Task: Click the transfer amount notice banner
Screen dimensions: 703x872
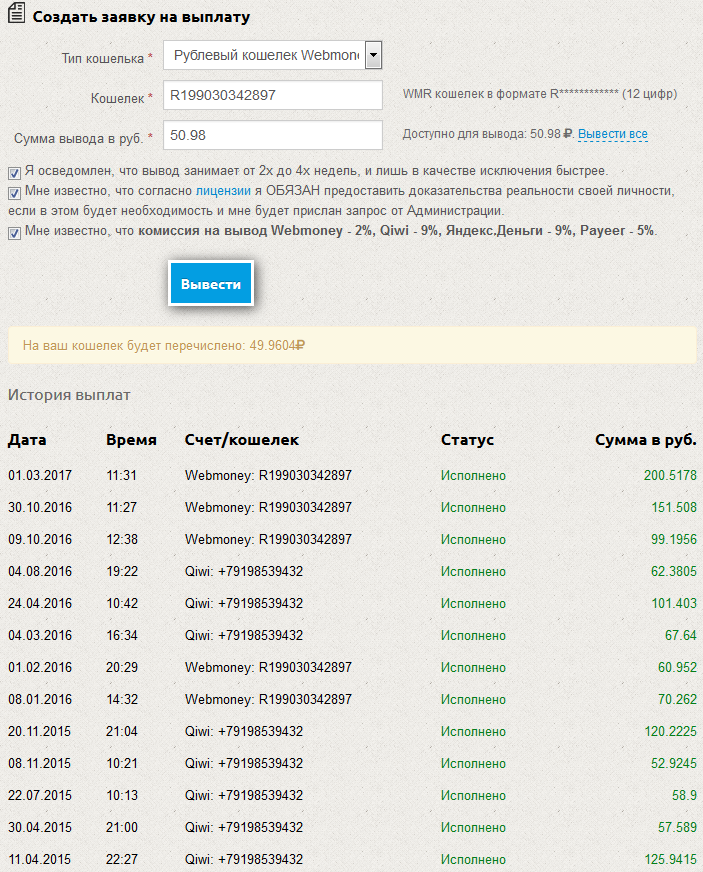Action: click(351, 345)
